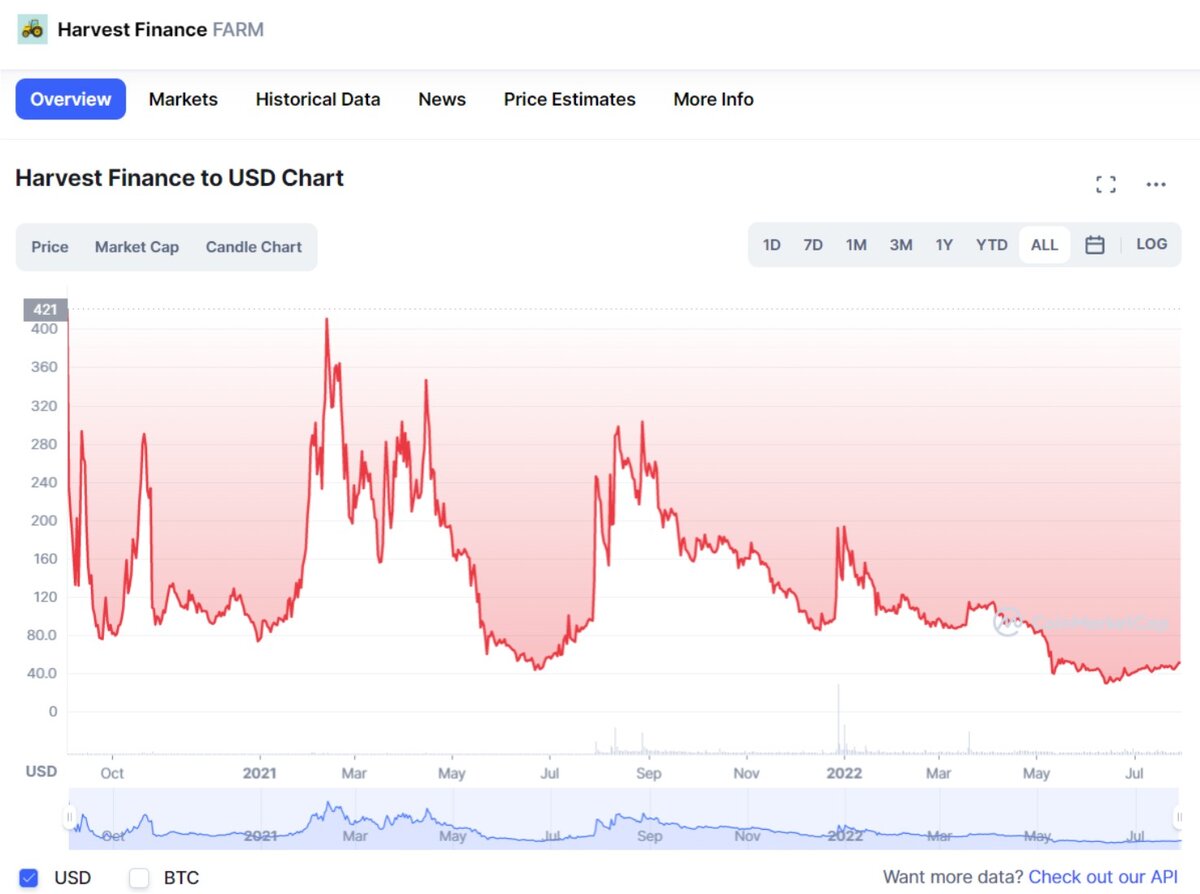1200x894 pixels.
Task: Switch to the Markets tab
Action: (x=183, y=99)
